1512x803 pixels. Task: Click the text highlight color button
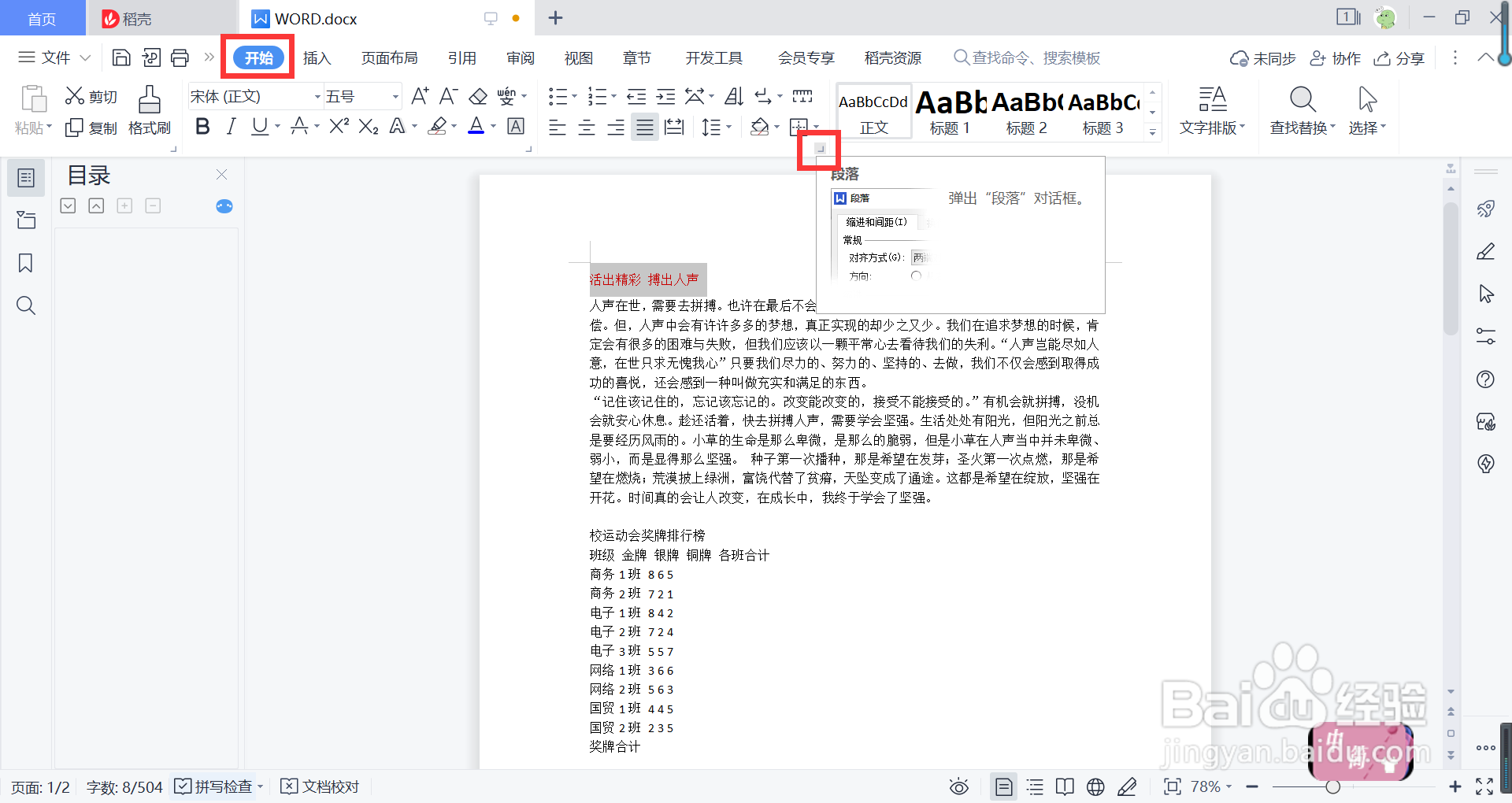(x=438, y=126)
